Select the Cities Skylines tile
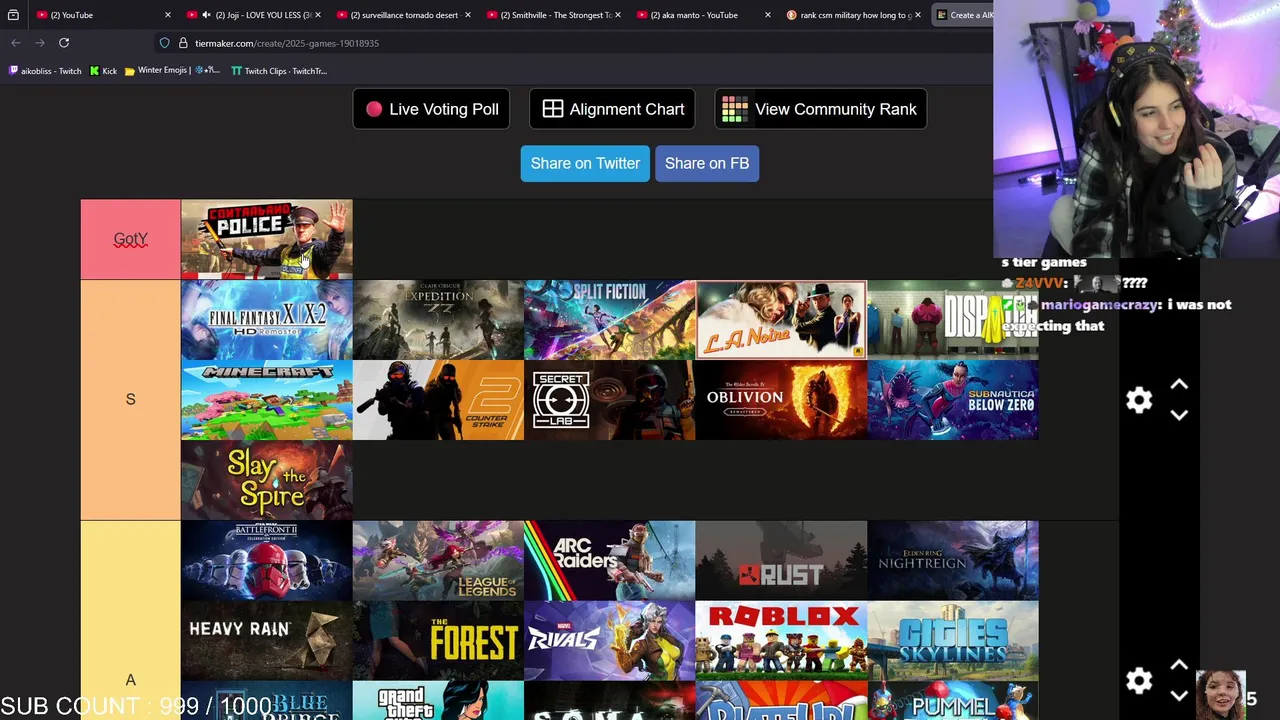This screenshot has height=720, width=1280. pos(953,640)
